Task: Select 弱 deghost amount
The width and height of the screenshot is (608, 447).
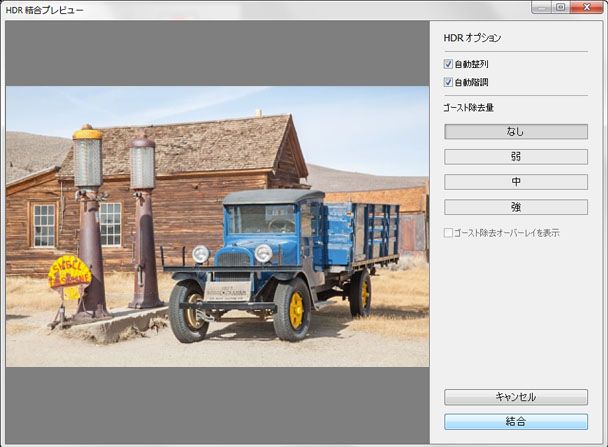Action: [516, 157]
